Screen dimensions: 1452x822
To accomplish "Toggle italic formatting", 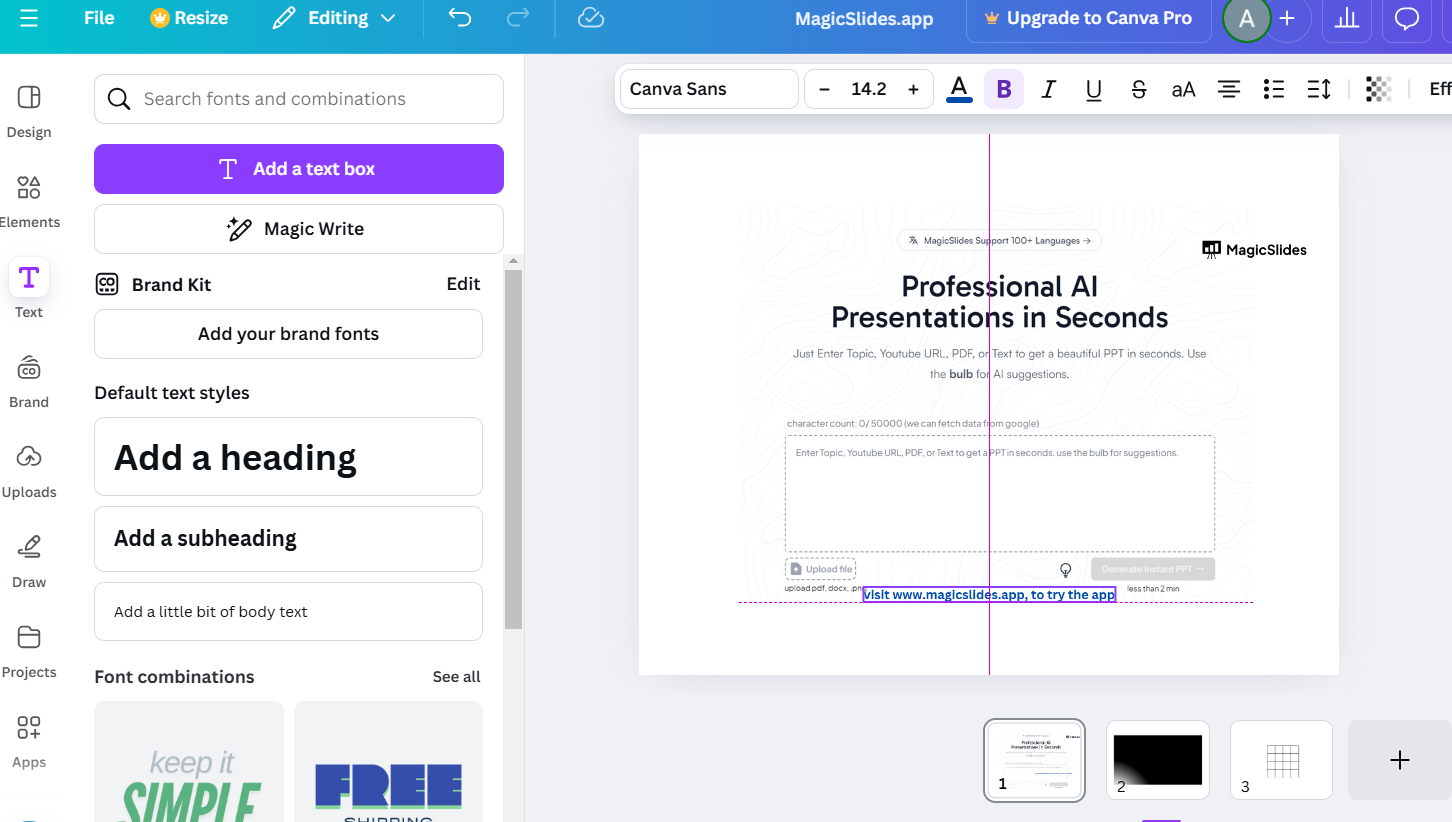I will click(1049, 89).
